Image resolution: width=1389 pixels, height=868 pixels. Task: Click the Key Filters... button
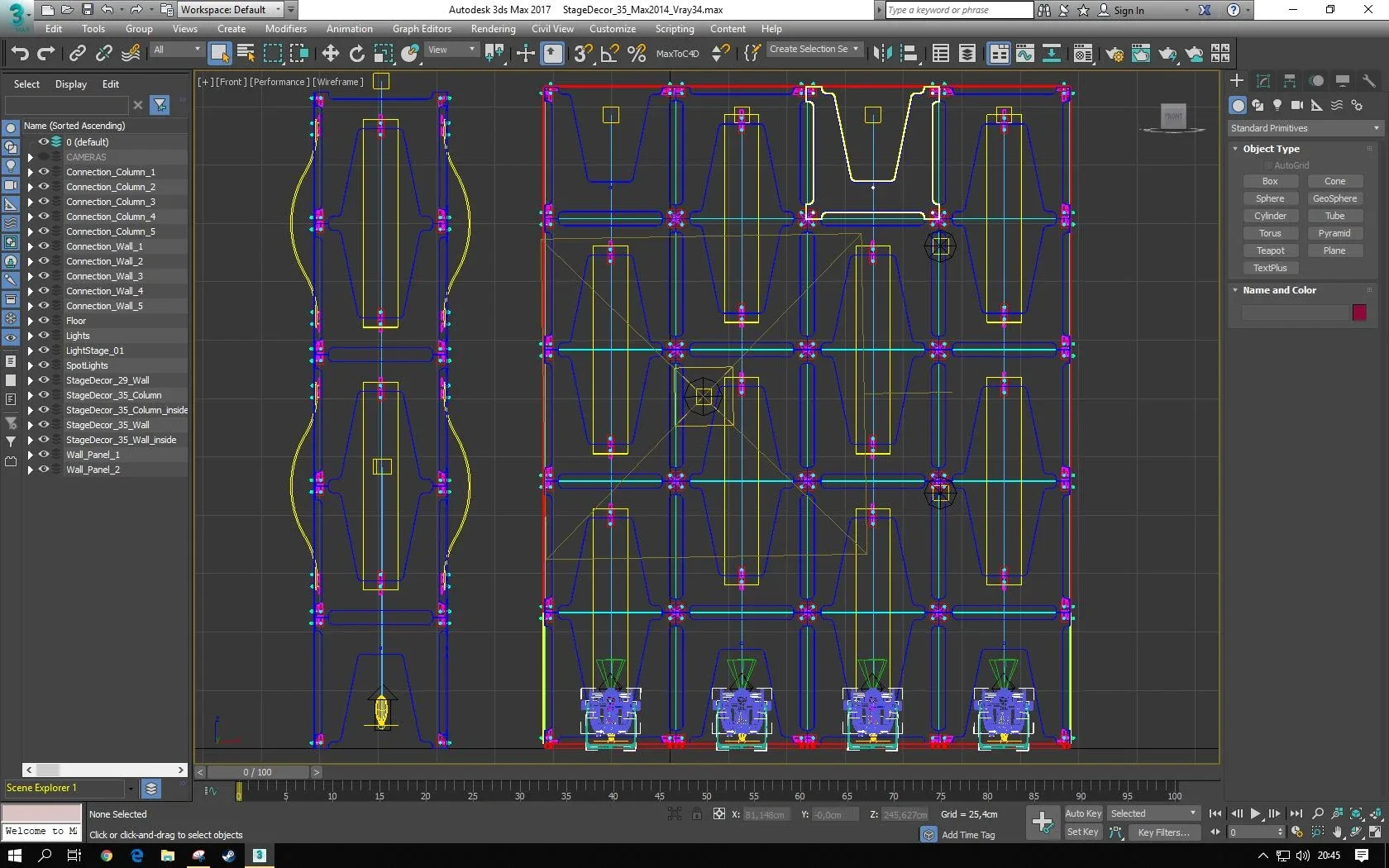pyautogui.click(x=1164, y=832)
